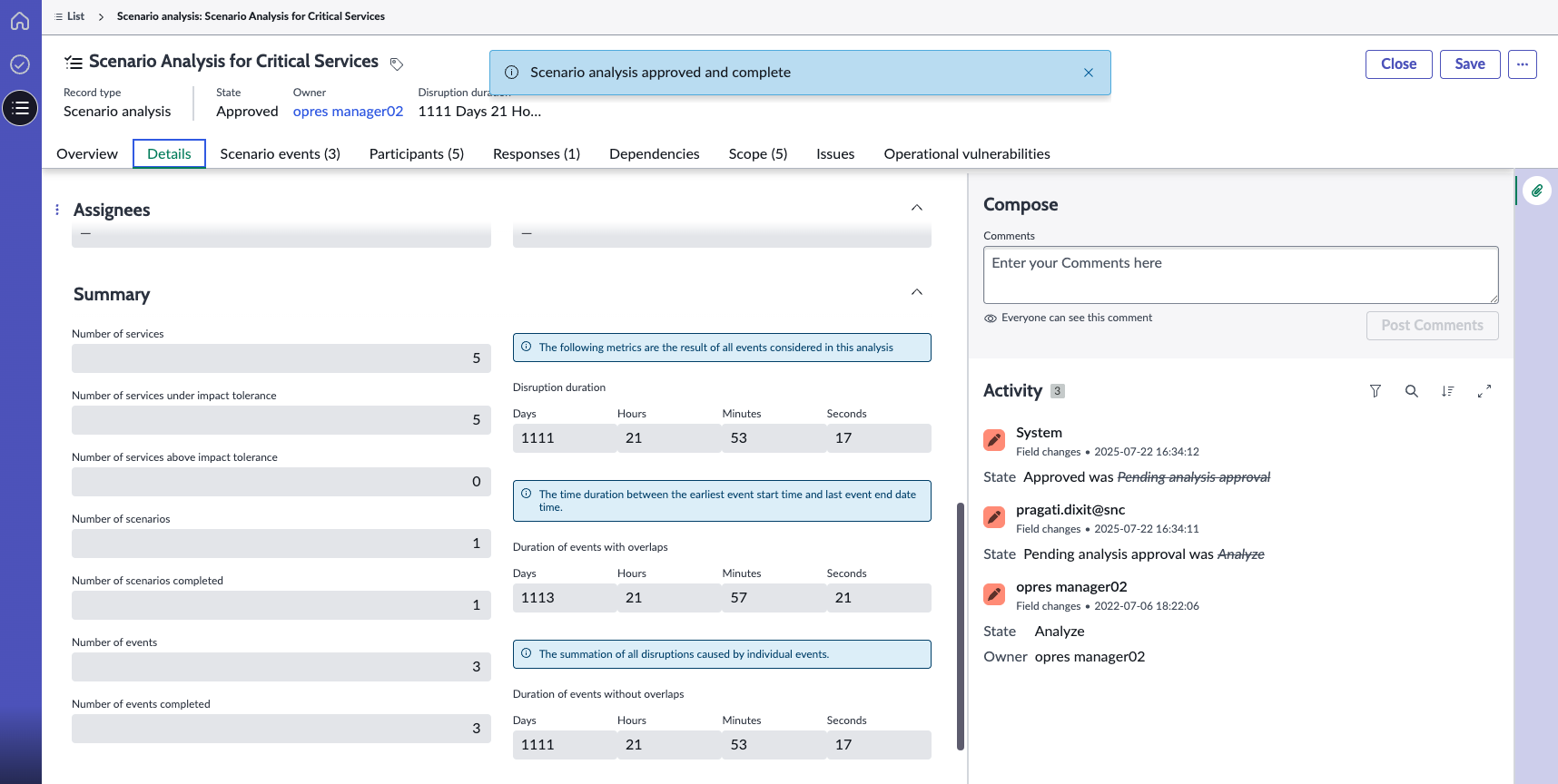Viewport: 1558px width, 784px height.
Task: Switch to the Issues tab
Action: coord(835,153)
